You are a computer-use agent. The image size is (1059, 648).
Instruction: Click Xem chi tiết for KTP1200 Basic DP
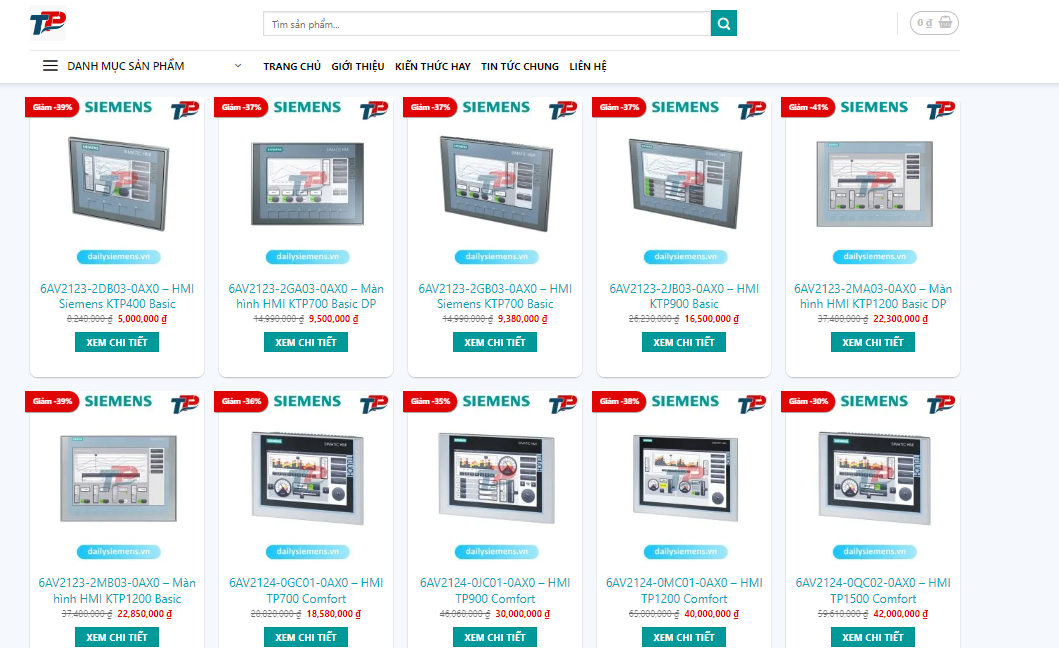coord(873,343)
